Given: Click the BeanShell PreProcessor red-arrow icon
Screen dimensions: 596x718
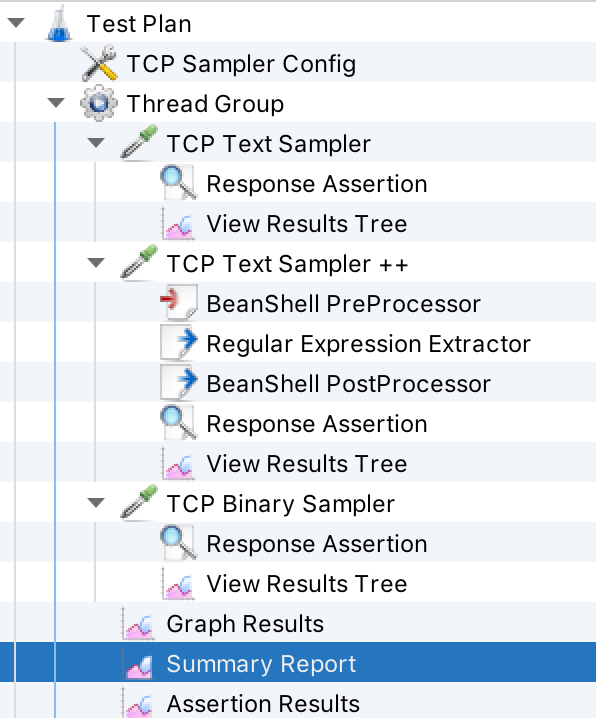Looking at the screenshot, I should [179, 302].
